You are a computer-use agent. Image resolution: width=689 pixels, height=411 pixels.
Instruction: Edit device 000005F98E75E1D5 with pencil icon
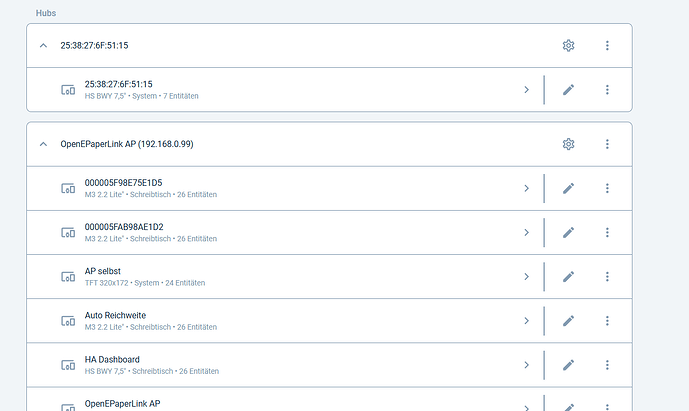click(x=568, y=188)
